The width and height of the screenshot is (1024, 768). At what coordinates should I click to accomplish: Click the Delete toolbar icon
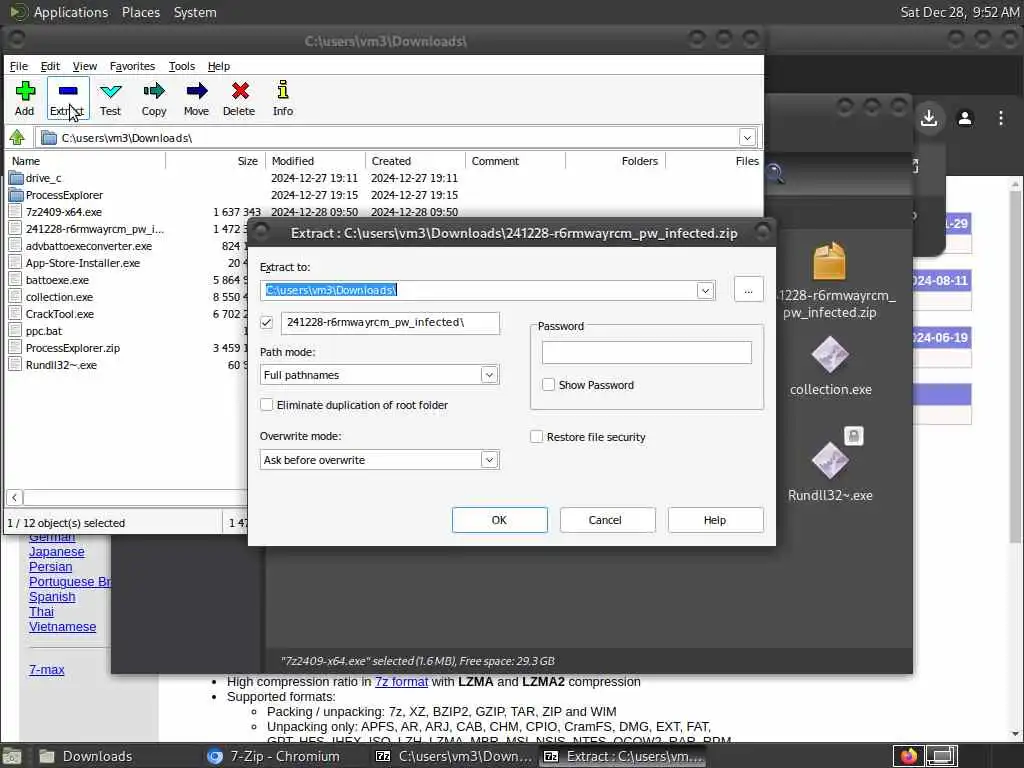(239, 98)
